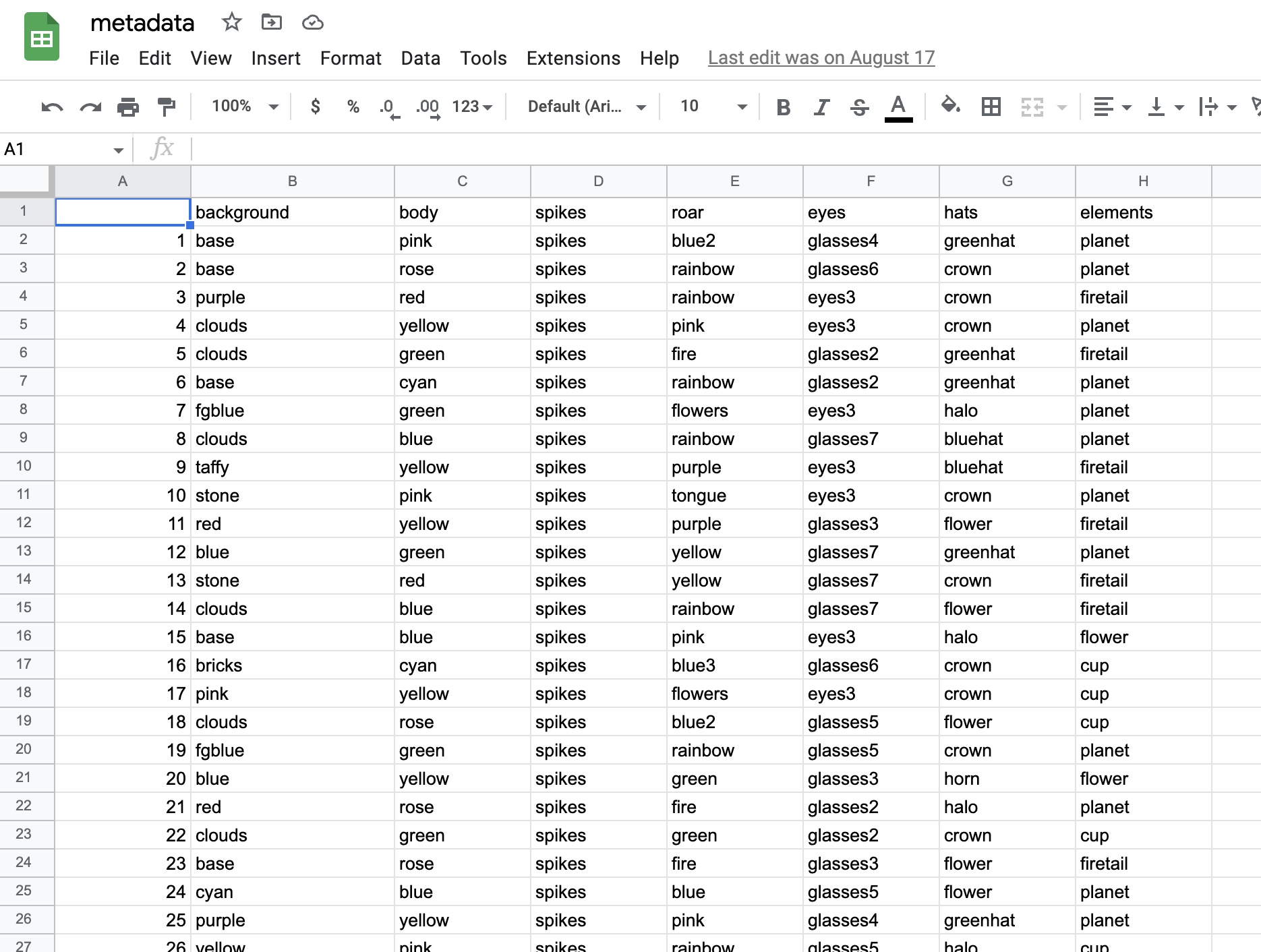Image resolution: width=1261 pixels, height=952 pixels.
Task: Increase decimal places icon
Action: pos(428,107)
